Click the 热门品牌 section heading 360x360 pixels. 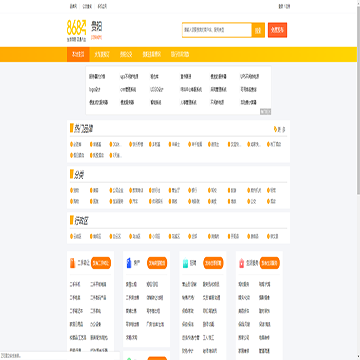pos(83,128)
